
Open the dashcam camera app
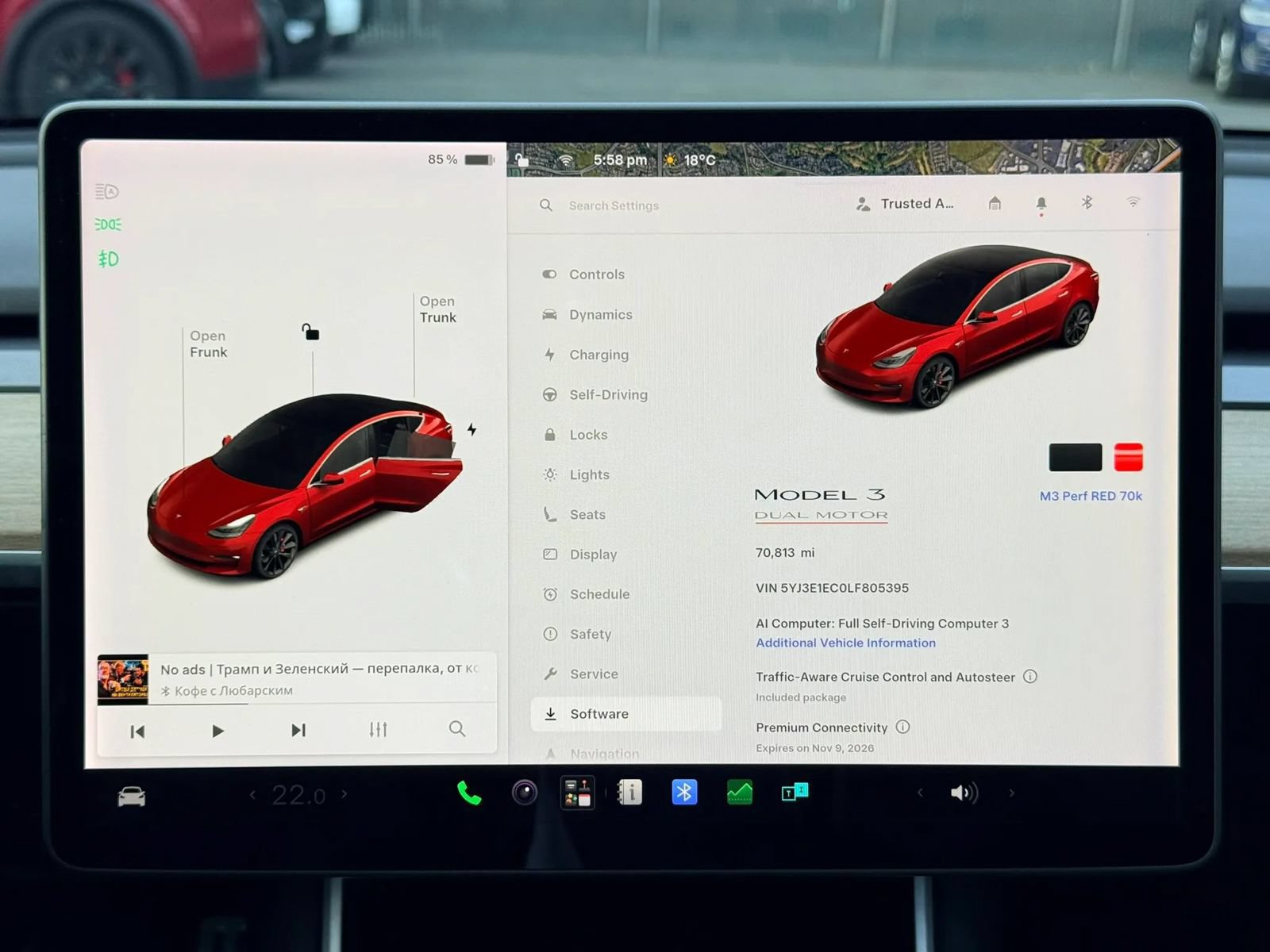(525, 793)
